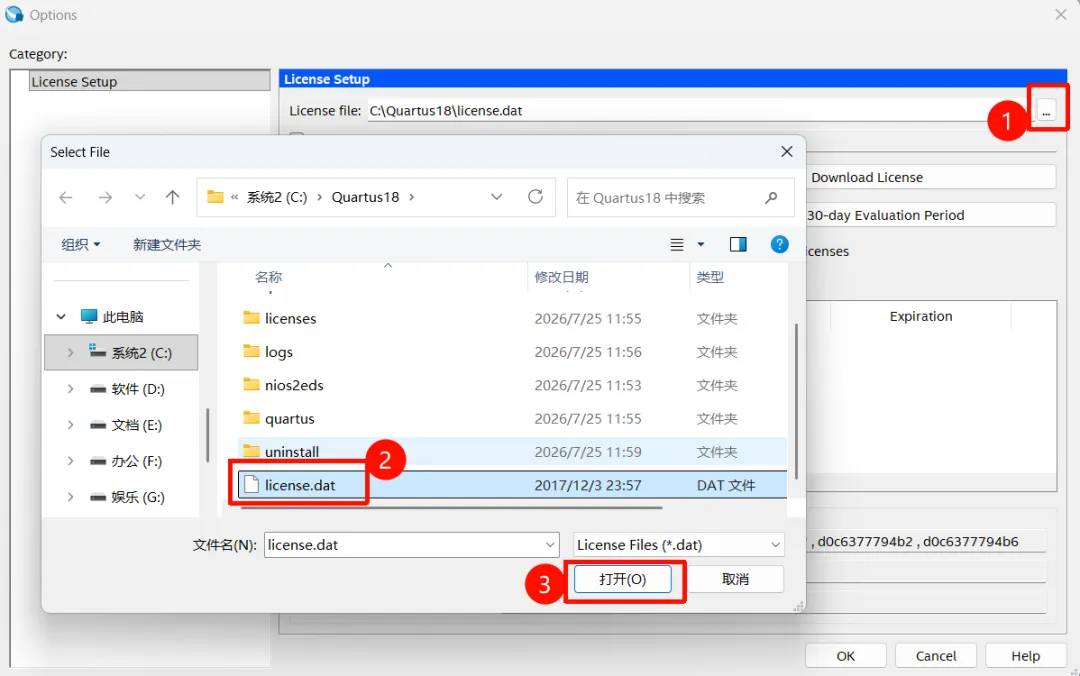Expand 办公 (F:) drive node
This screenshot has width=1080, height=676.
(70, 461)
